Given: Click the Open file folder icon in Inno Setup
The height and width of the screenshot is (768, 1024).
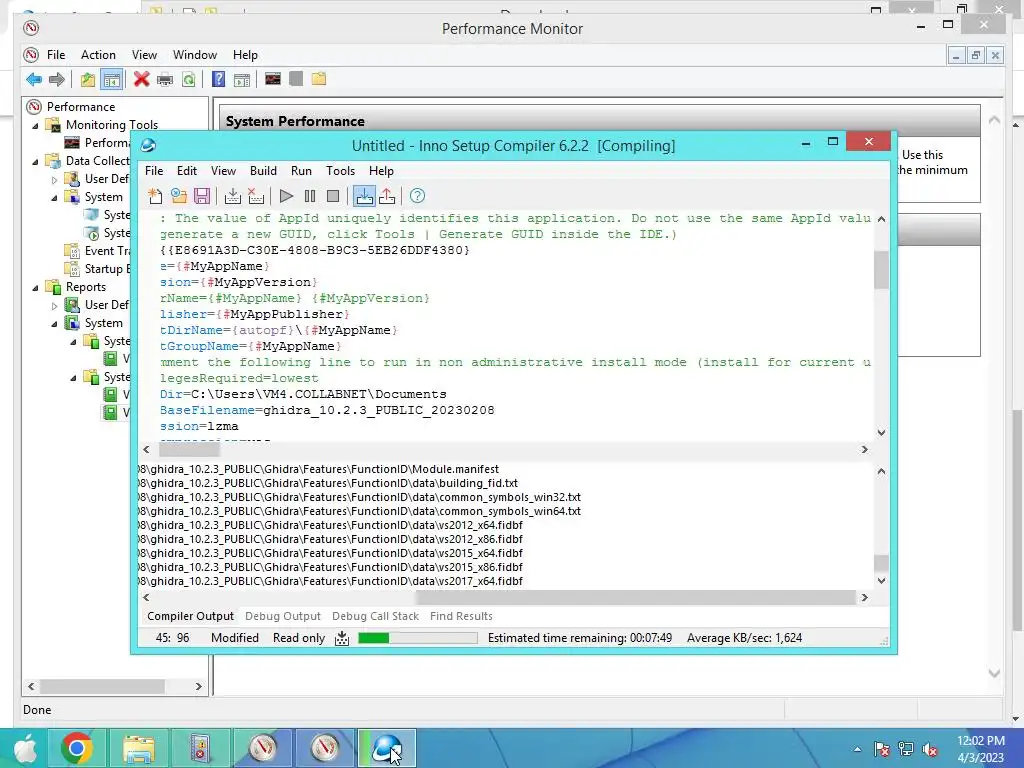Looking at the screenshot, I should [179, 196].
